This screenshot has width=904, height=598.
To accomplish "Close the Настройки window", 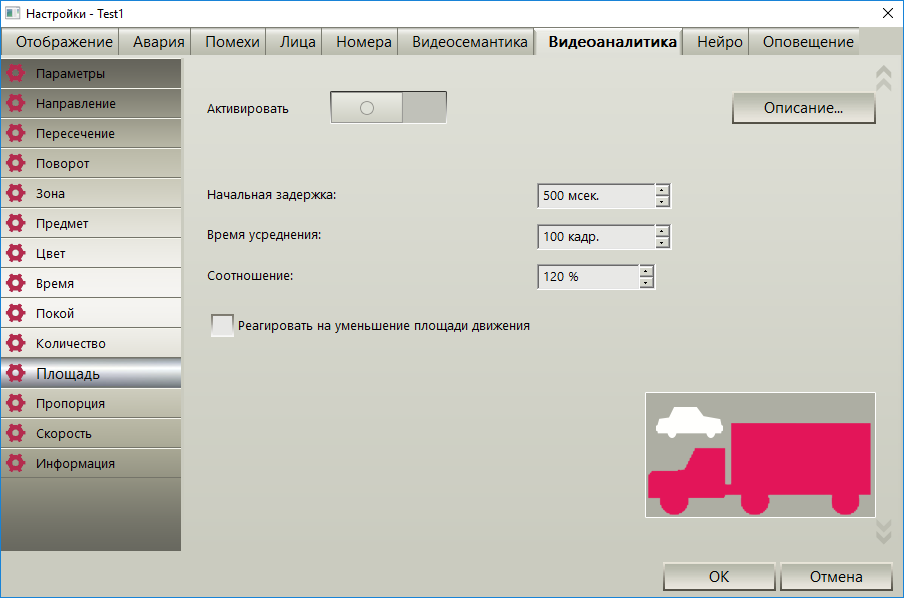I will click(888, 13).
